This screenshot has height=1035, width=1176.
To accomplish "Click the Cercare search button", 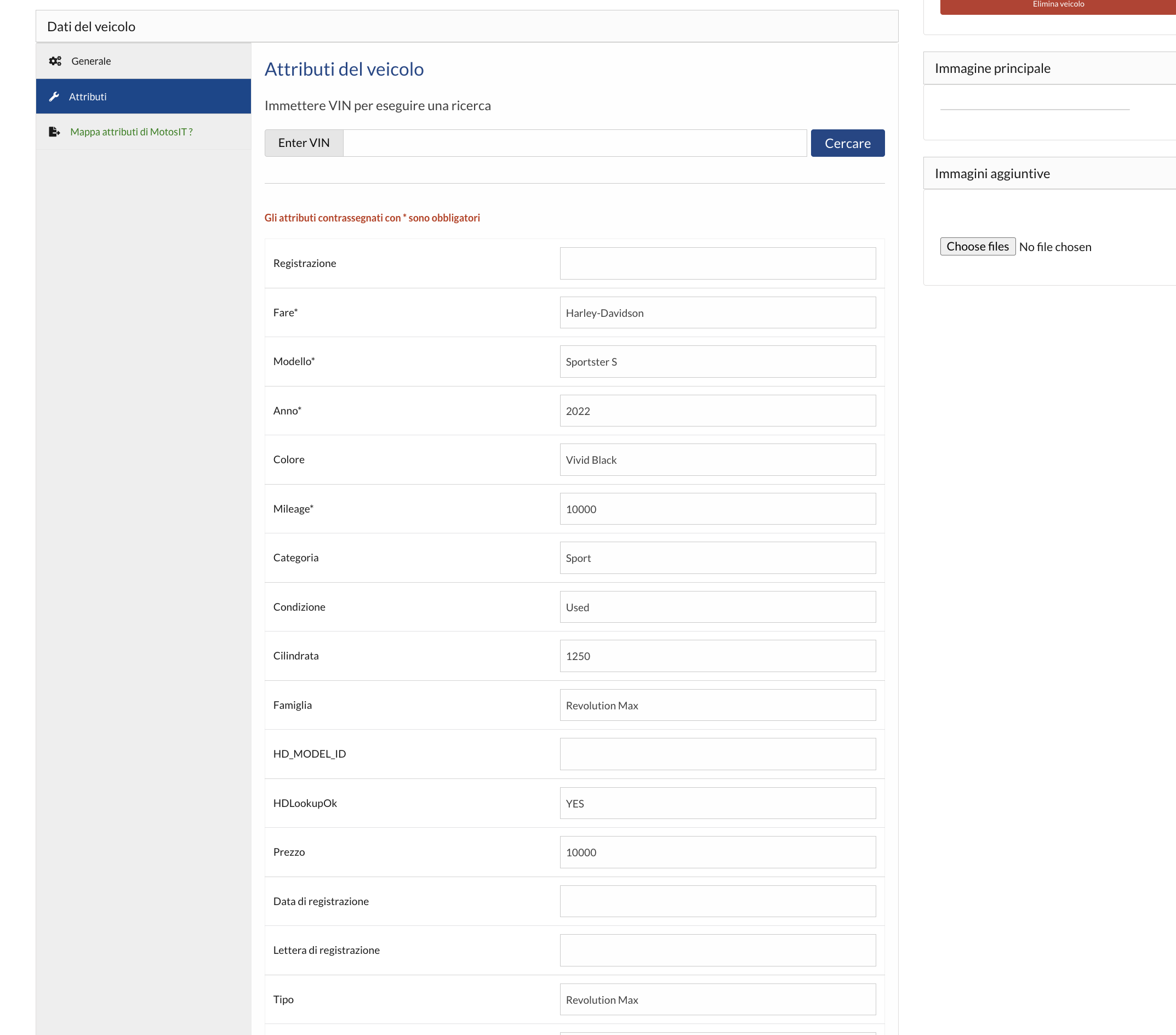I will click(847, 143).
